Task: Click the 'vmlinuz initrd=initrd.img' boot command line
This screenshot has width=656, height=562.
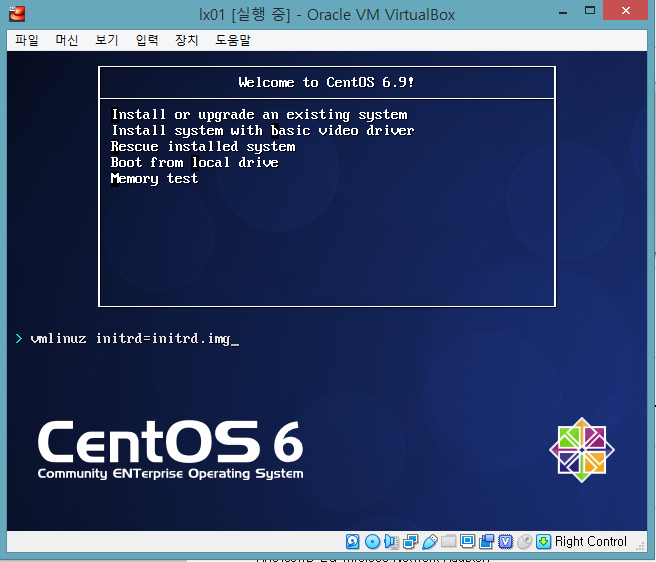Action: pos(130,338)
